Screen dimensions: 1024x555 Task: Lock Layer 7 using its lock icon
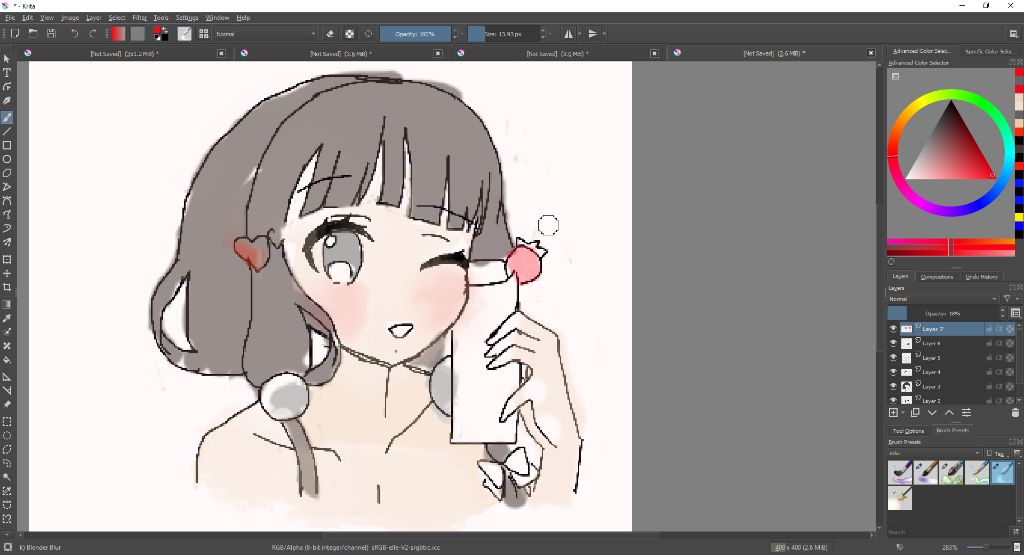[x=989, y=328]
